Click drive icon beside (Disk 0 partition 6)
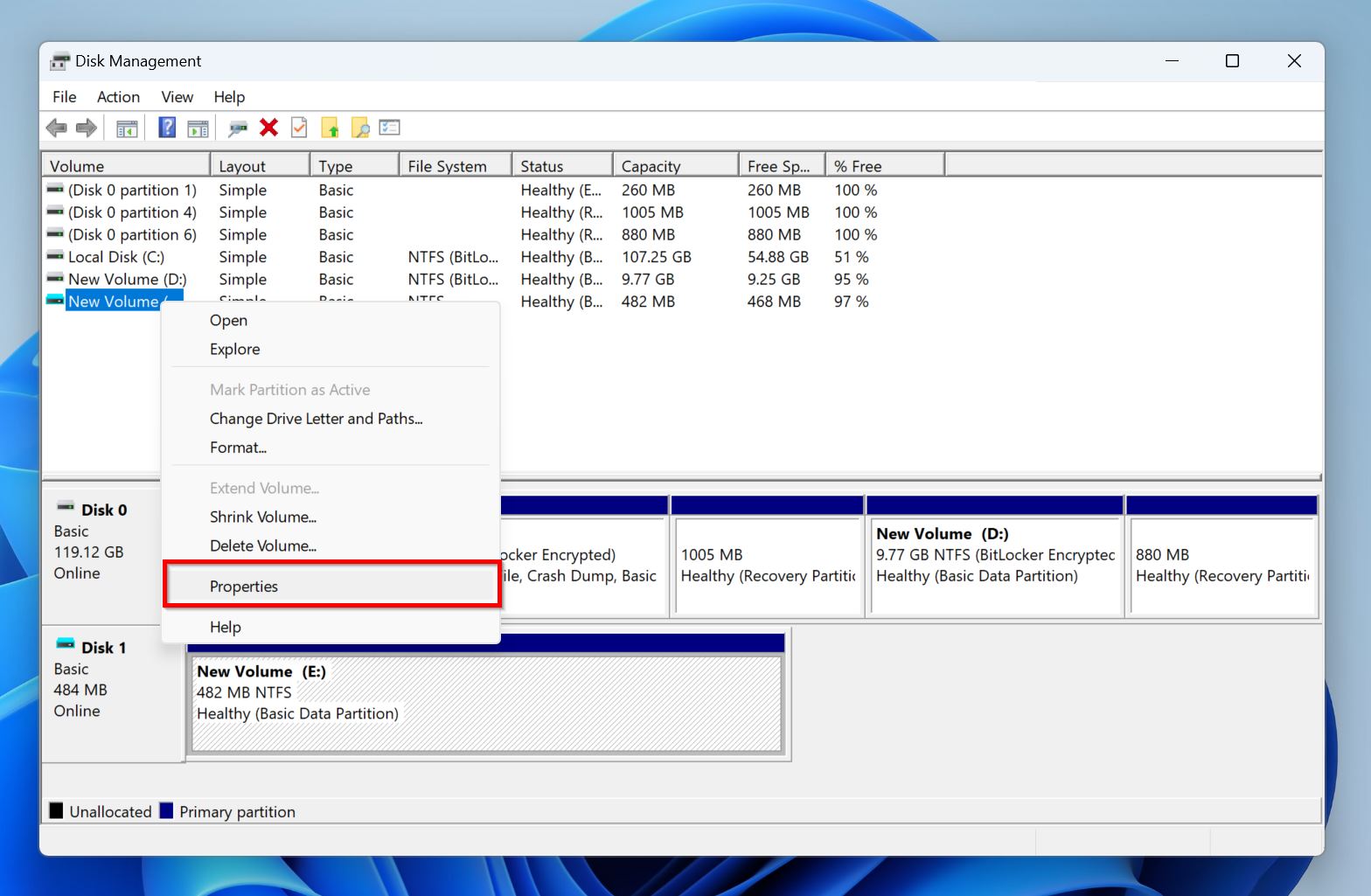This screenshot has height=896, width=1371. [55, 233]
